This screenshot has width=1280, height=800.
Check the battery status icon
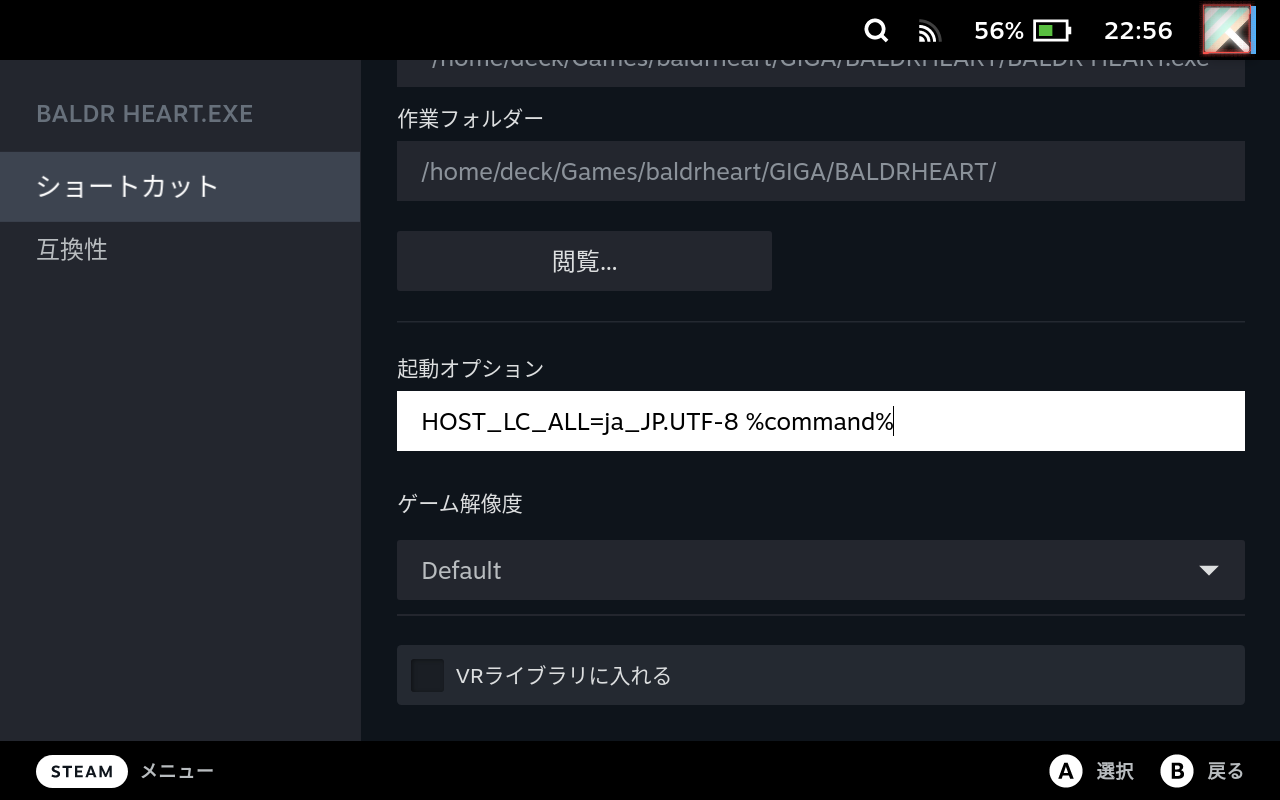(x=1052, y=31)
